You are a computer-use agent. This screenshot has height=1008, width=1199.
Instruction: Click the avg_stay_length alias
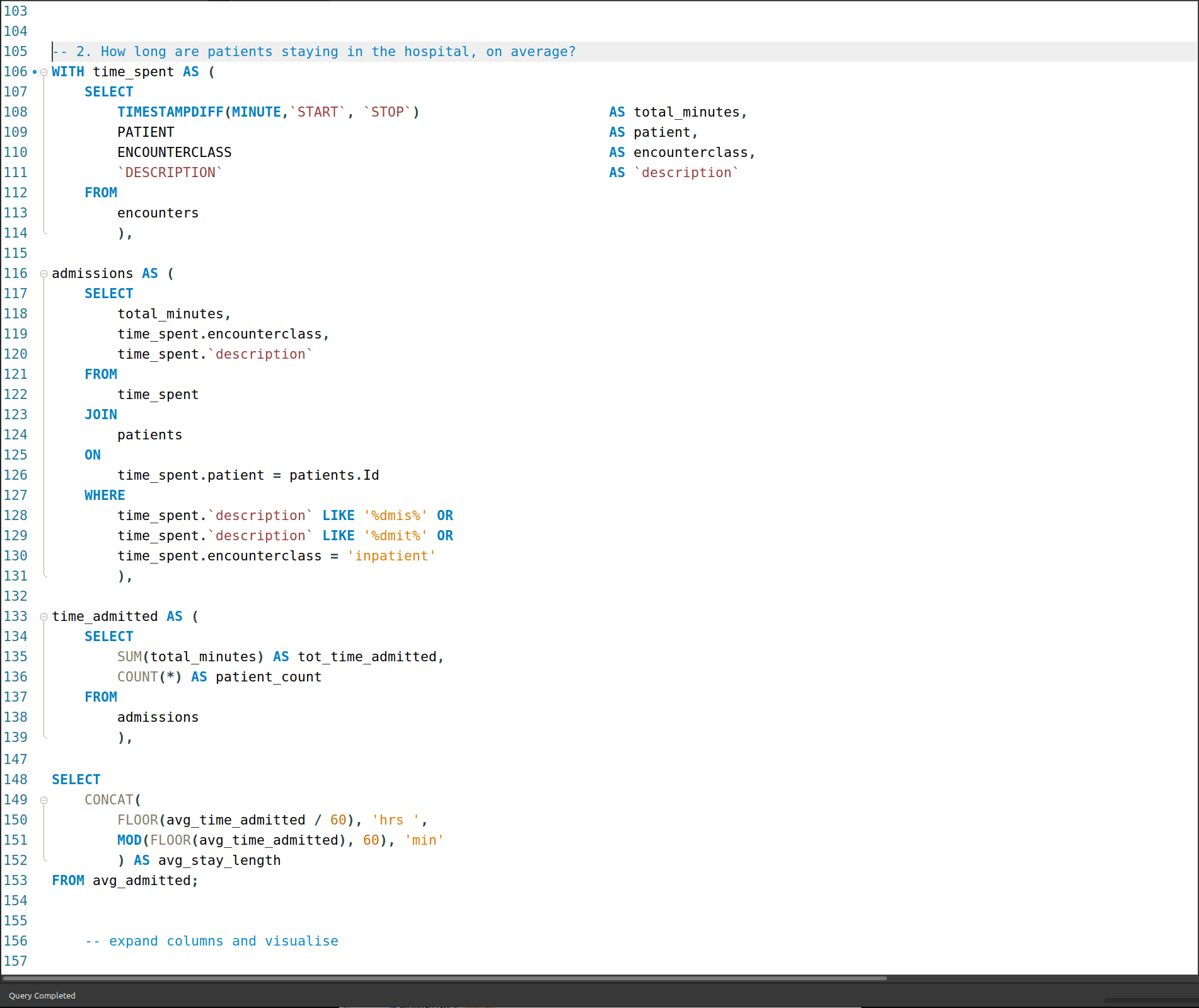point(219,860)
